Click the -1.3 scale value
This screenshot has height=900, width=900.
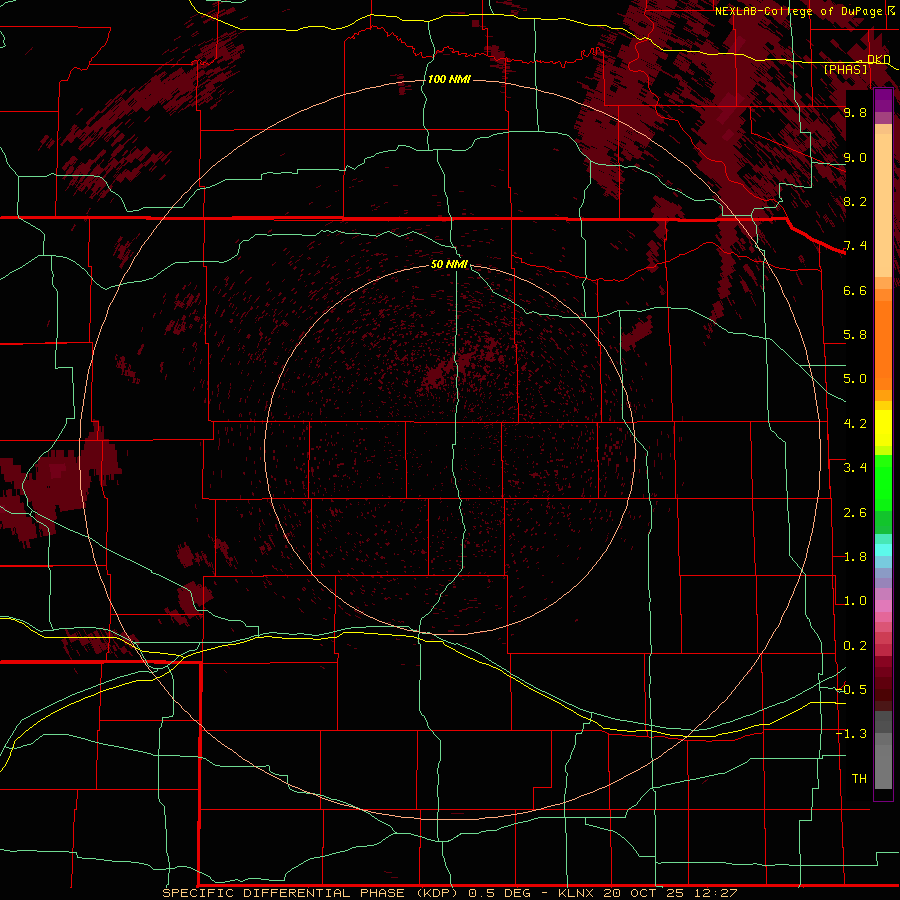[x=852, y=734]
